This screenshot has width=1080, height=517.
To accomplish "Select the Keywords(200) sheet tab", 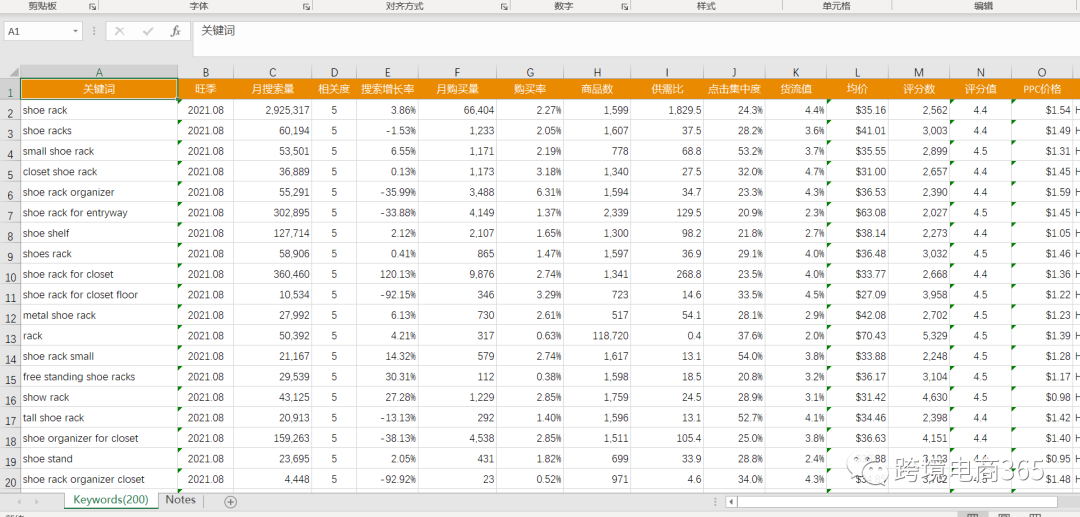I will point(110,500).
